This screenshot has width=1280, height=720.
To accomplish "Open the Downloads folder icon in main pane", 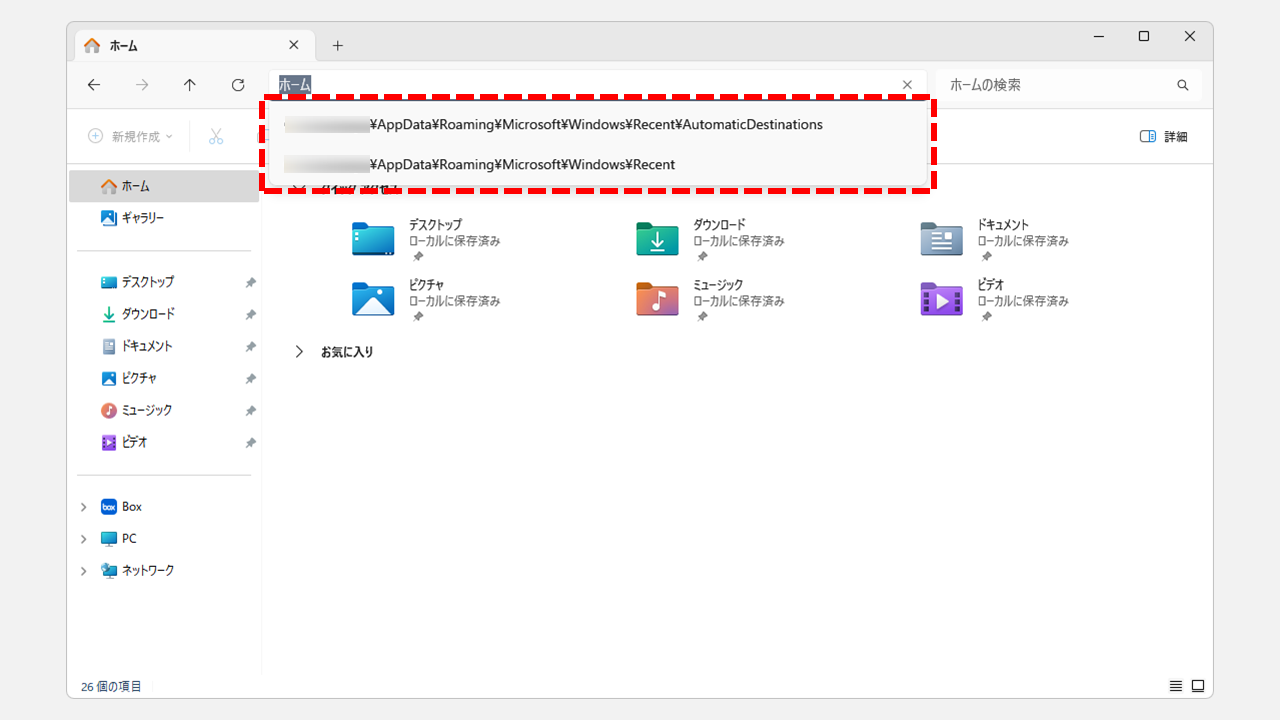I will point(657,239).
